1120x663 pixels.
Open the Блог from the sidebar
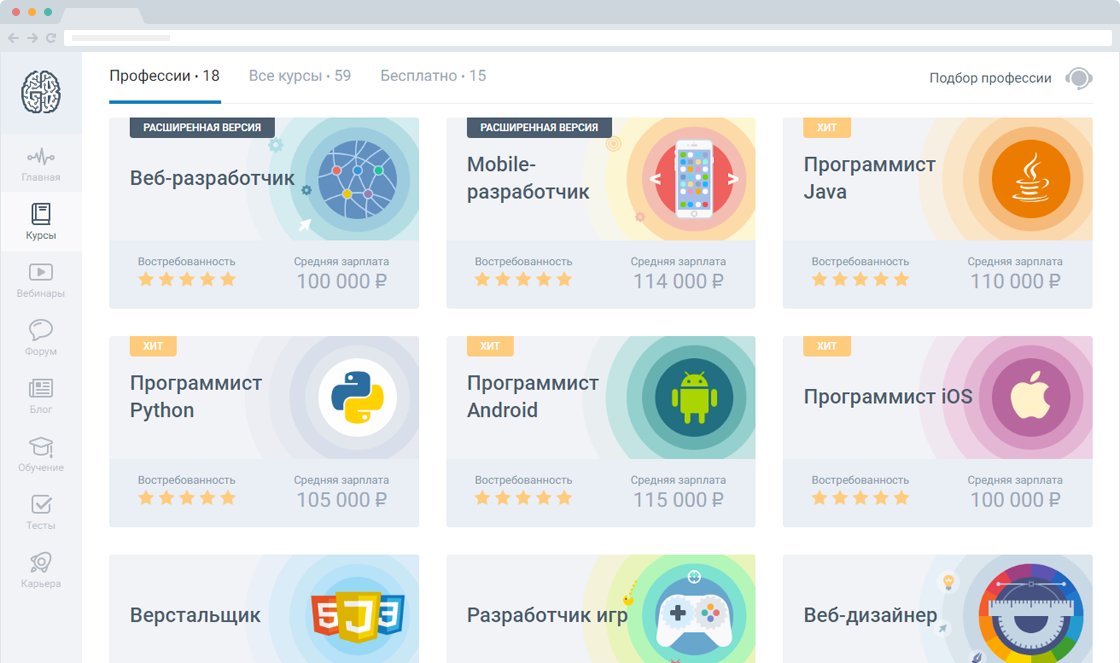(40, 393)
